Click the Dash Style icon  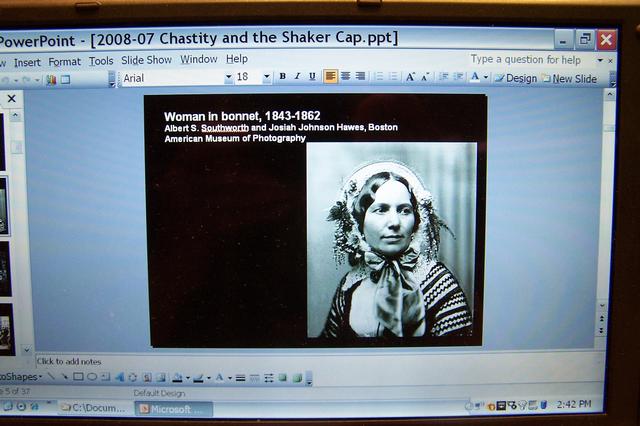(x=254, y=378)
